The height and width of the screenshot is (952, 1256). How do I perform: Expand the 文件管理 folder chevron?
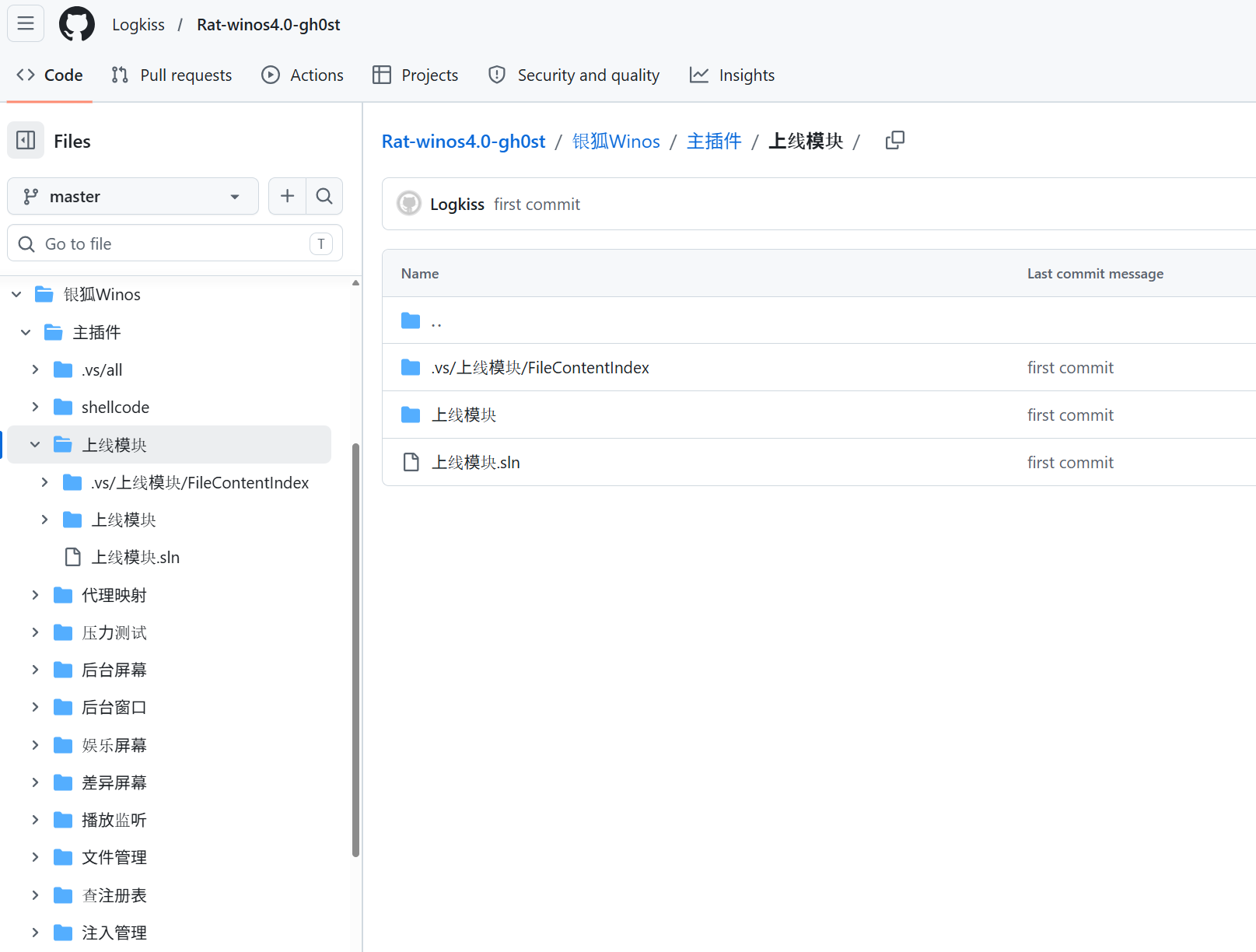point(35,857)
